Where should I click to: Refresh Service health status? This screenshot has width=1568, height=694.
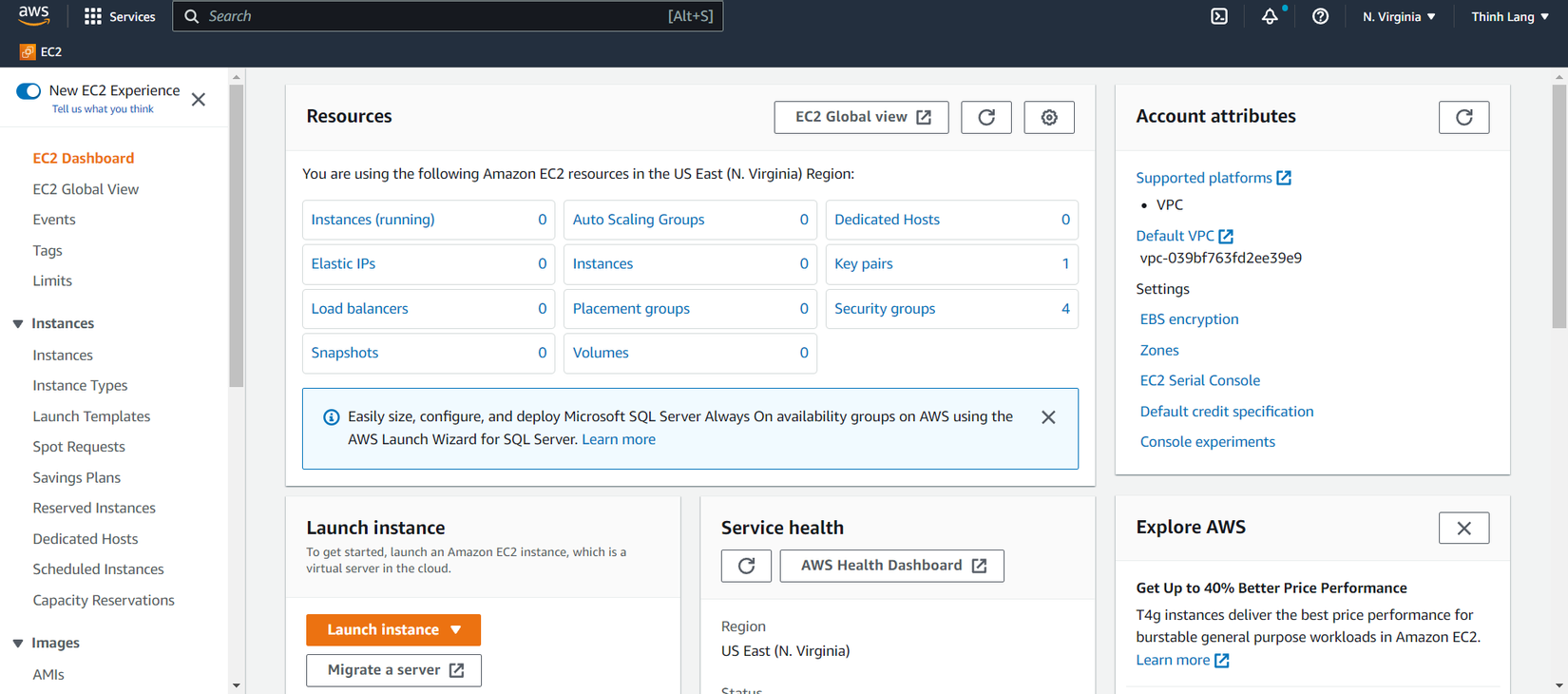pyautogui.click(x=746, y=566)
